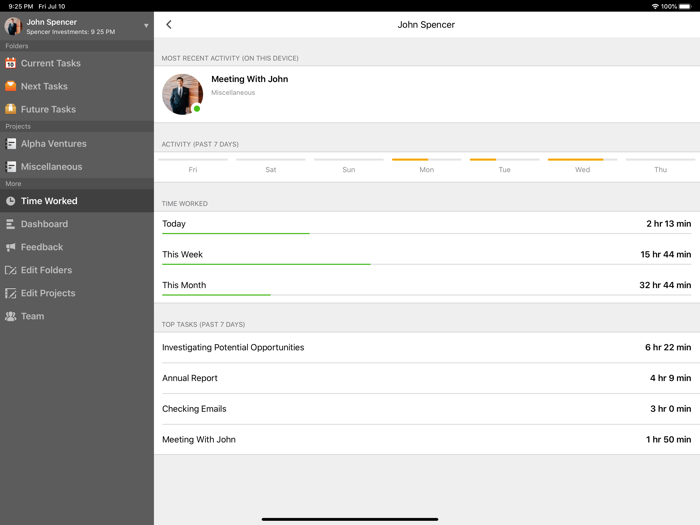Open the Miscellaneous project

51,167
